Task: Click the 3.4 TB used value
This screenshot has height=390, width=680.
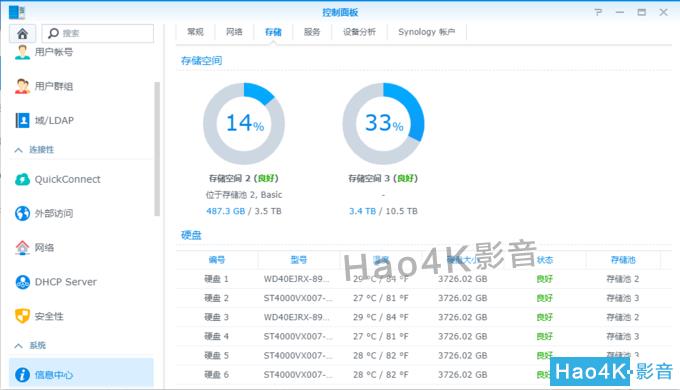Action: click(x=363, y=211)
